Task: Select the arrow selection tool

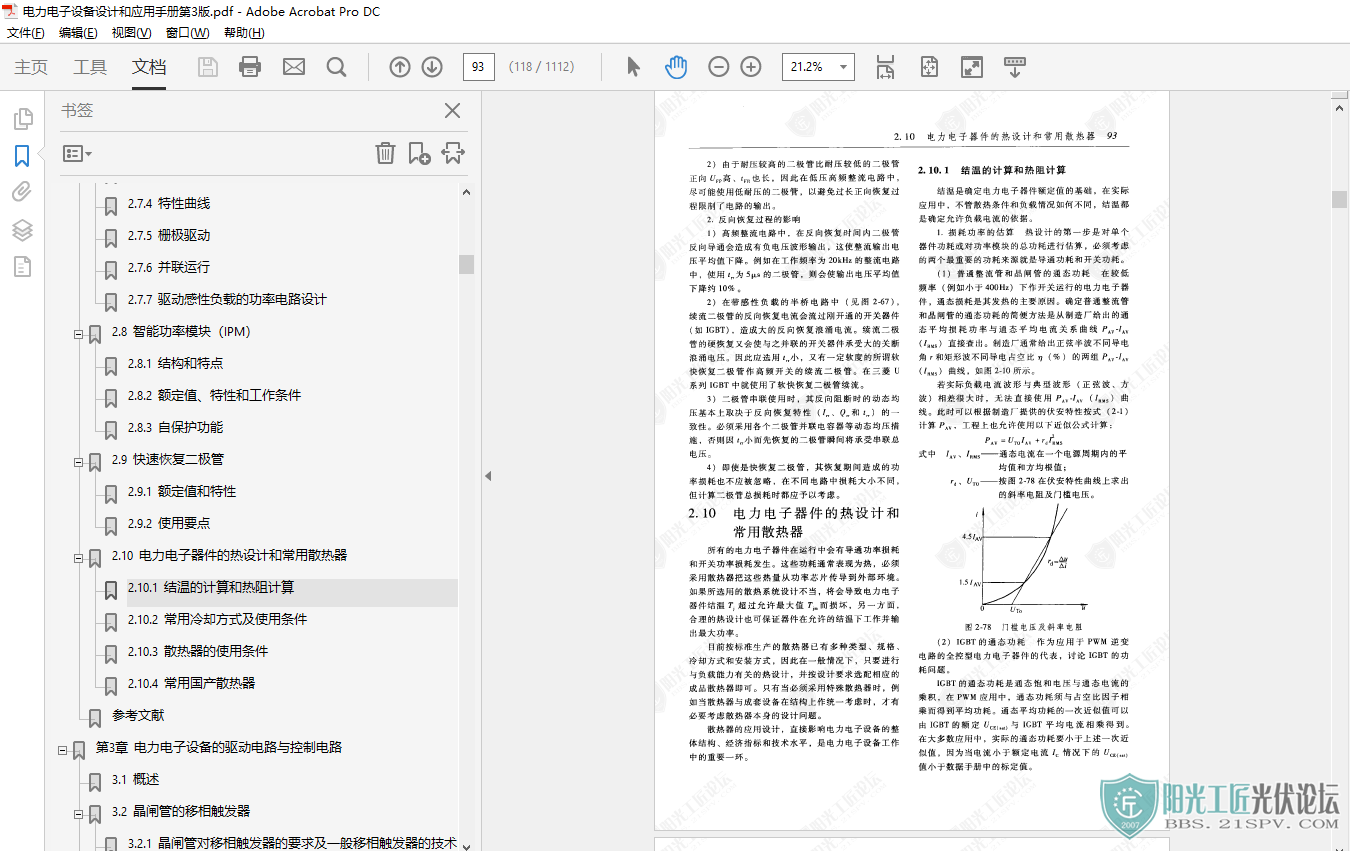Action: tap(633, 67)
